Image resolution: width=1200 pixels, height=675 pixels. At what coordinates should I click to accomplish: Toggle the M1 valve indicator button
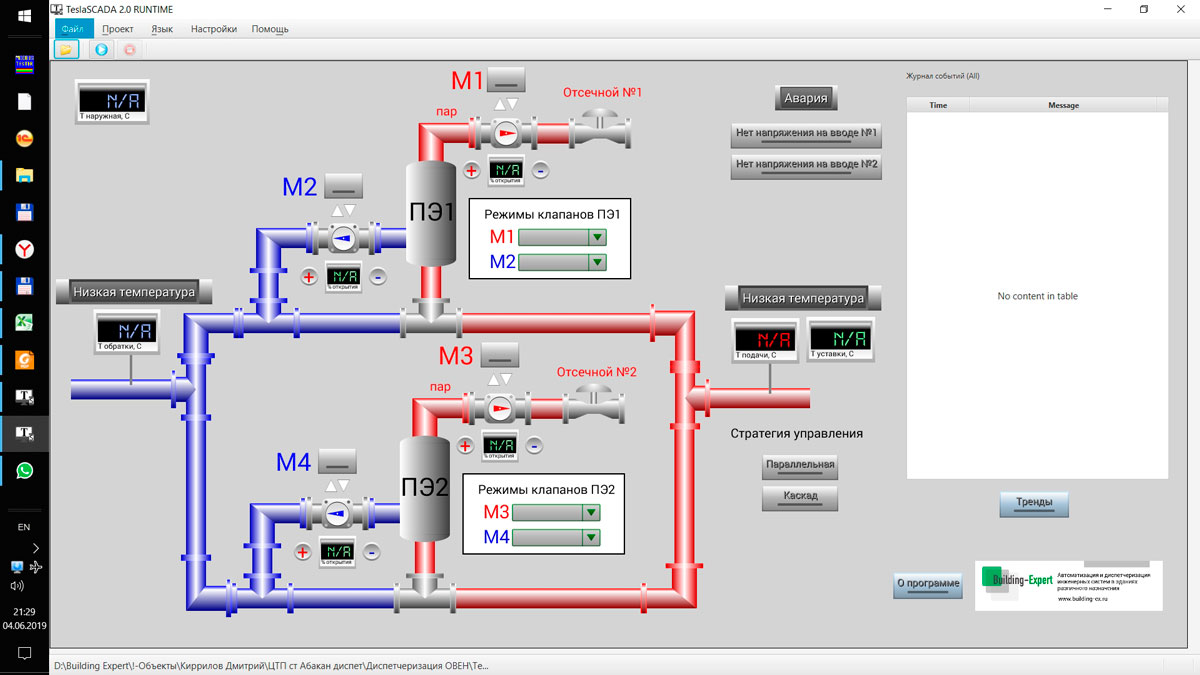508,79
